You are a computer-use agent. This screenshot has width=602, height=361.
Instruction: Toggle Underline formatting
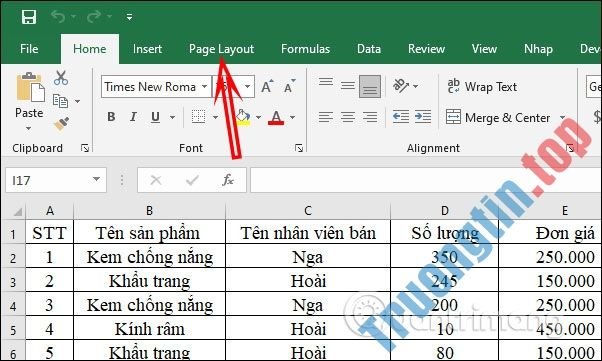click(x=155, y=117)
